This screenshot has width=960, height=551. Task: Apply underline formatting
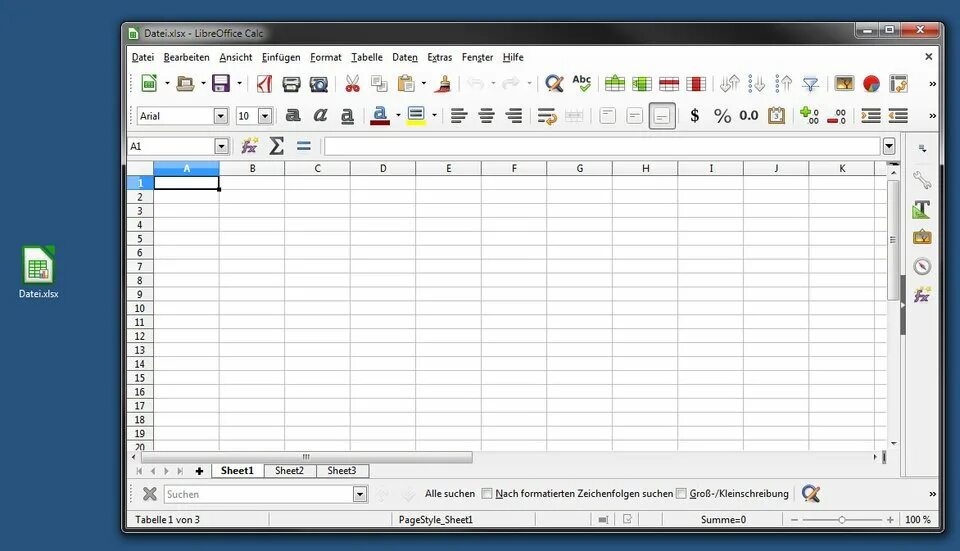pos(347,116)
